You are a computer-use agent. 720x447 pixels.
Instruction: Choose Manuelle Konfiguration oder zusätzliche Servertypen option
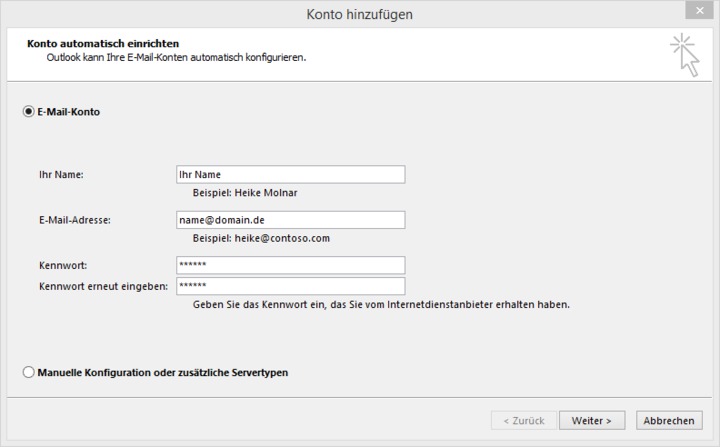click(x=28, y=372)
